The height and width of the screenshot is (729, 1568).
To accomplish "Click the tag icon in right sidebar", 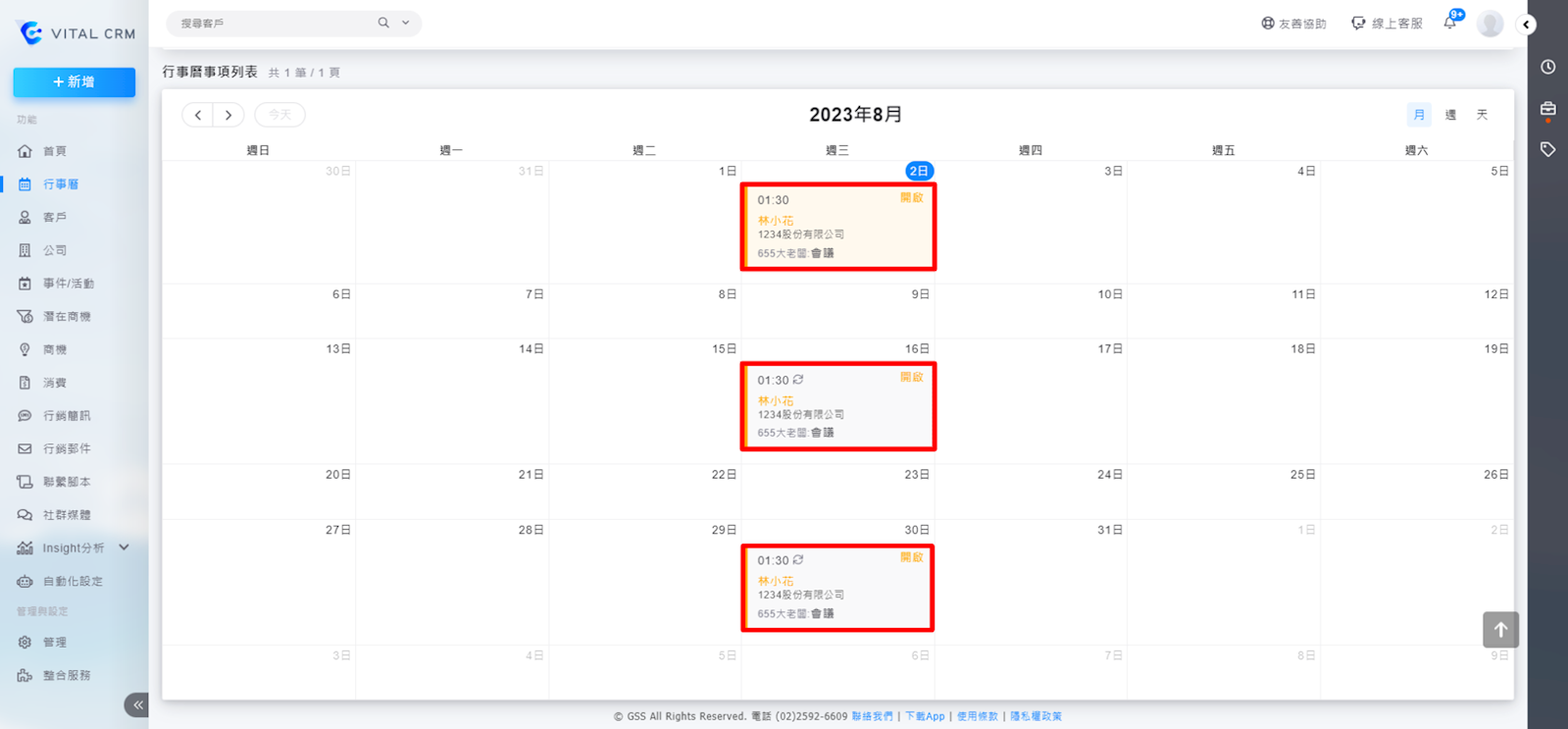I will coord(1547,149).
